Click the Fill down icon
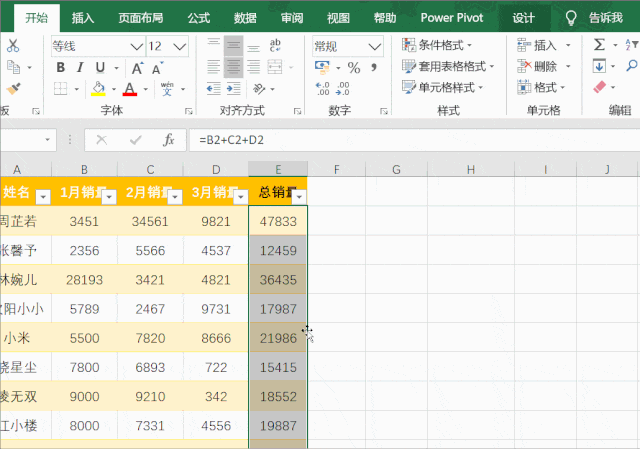Viewport: 640px width, 449px height. coord(599,66)
